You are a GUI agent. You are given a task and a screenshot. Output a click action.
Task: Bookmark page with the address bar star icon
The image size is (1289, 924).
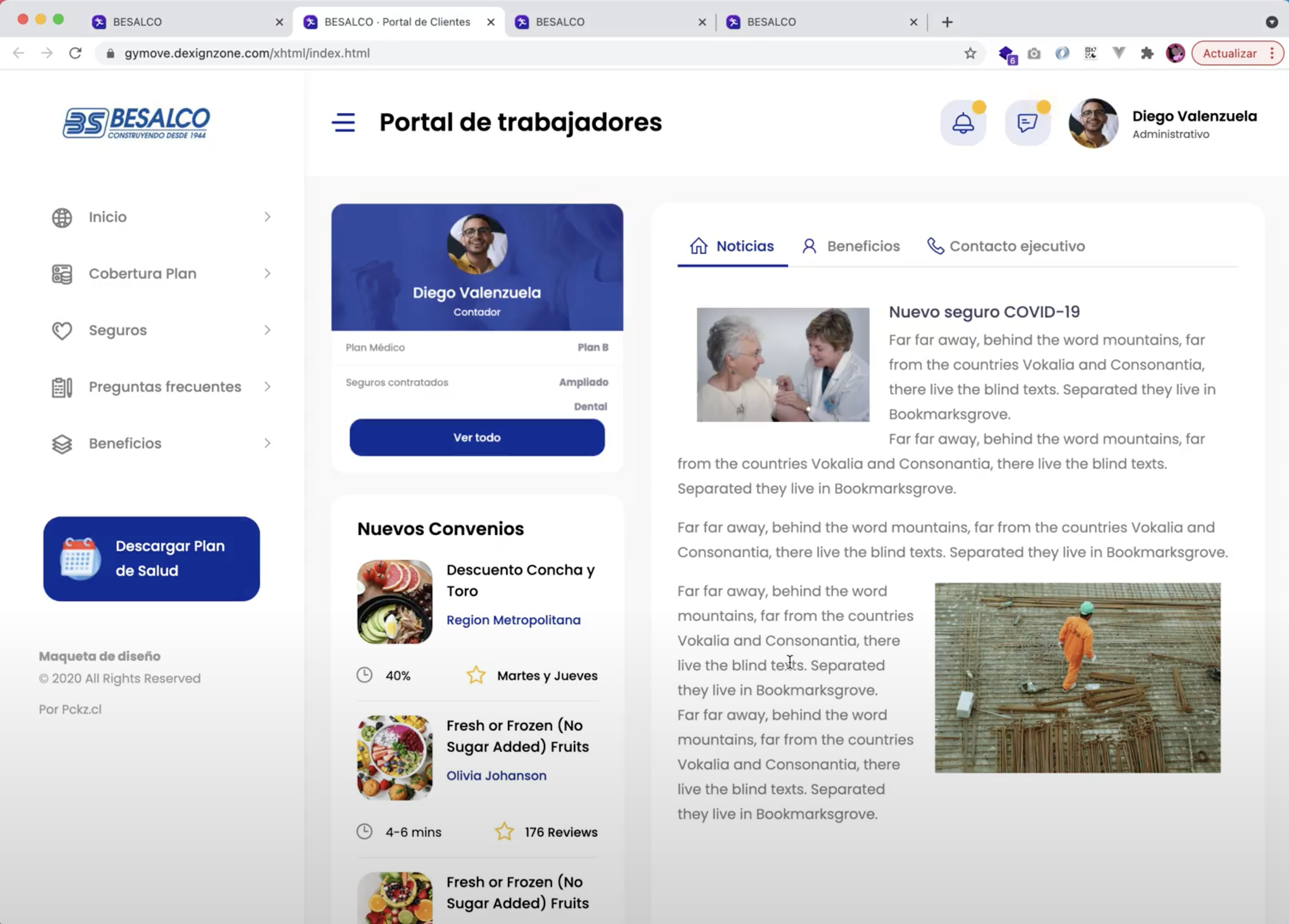tap(970, 53)
